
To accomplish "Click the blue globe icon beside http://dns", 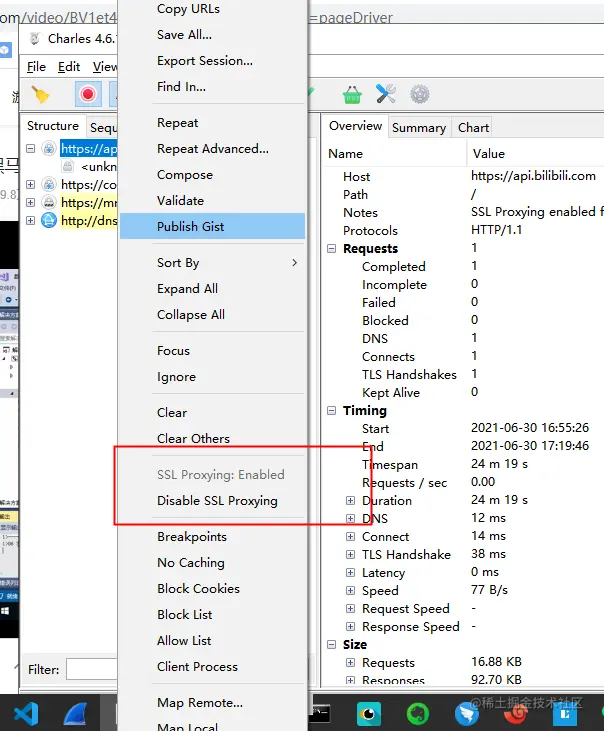I will (49, 220).
